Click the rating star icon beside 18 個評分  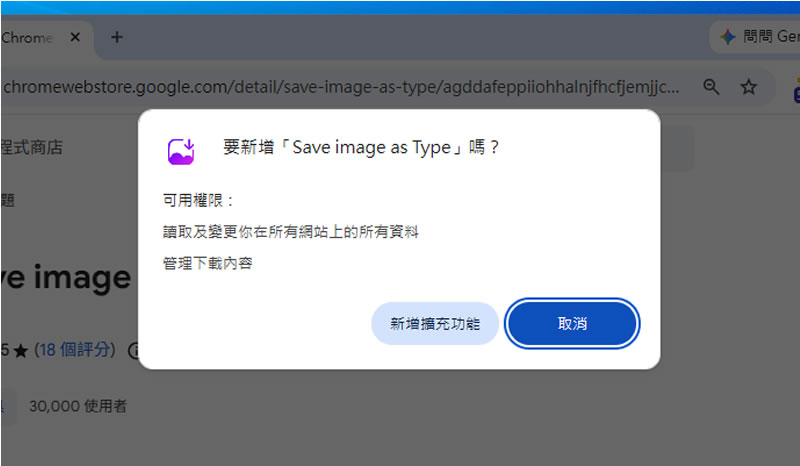pyautogui.click(x=20, y=351)
